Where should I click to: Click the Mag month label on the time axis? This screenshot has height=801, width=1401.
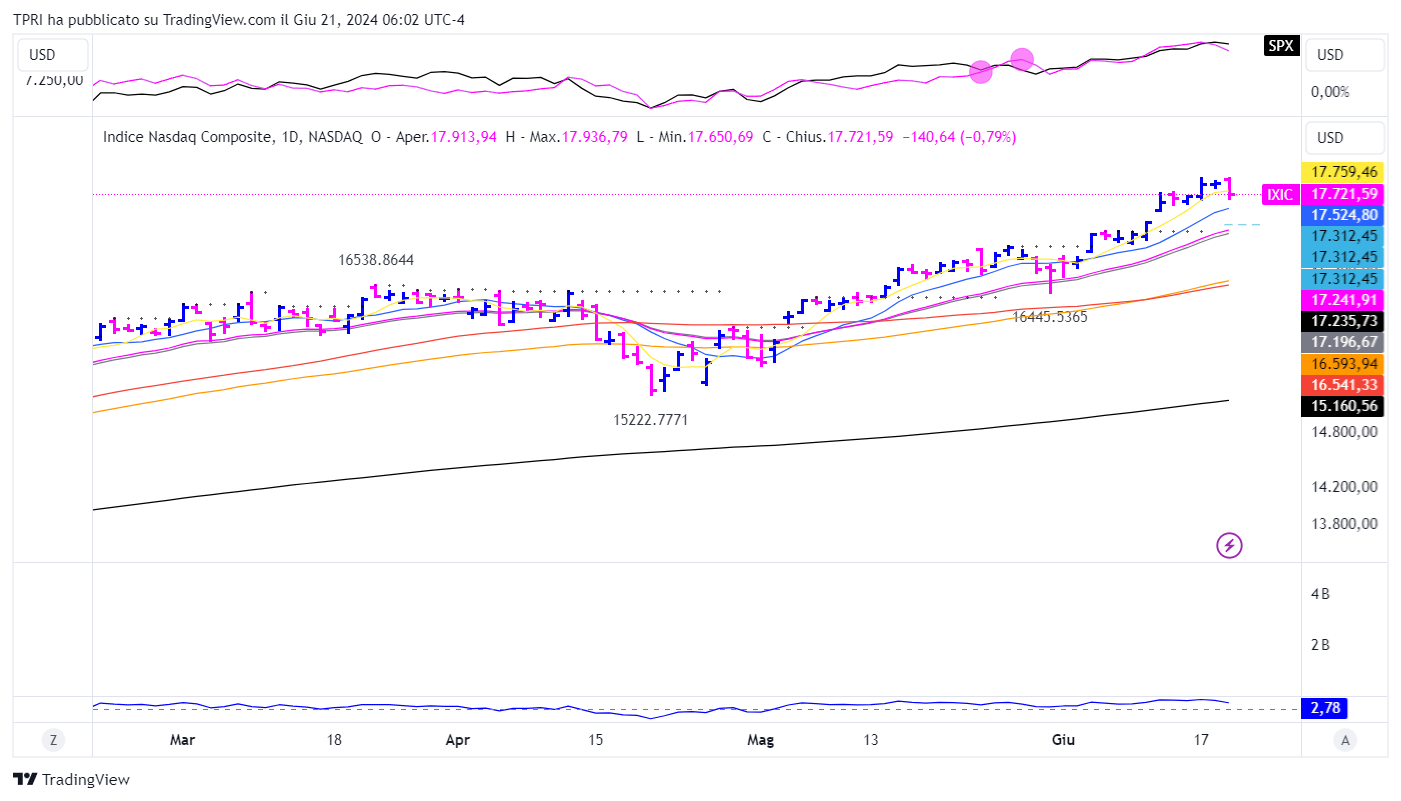click(761, 740)
